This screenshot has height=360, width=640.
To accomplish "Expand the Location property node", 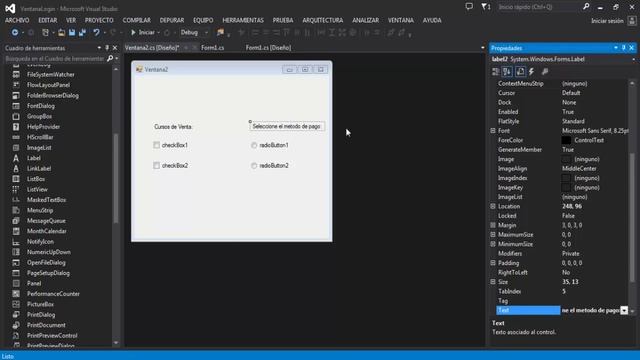I will point(493,206).
